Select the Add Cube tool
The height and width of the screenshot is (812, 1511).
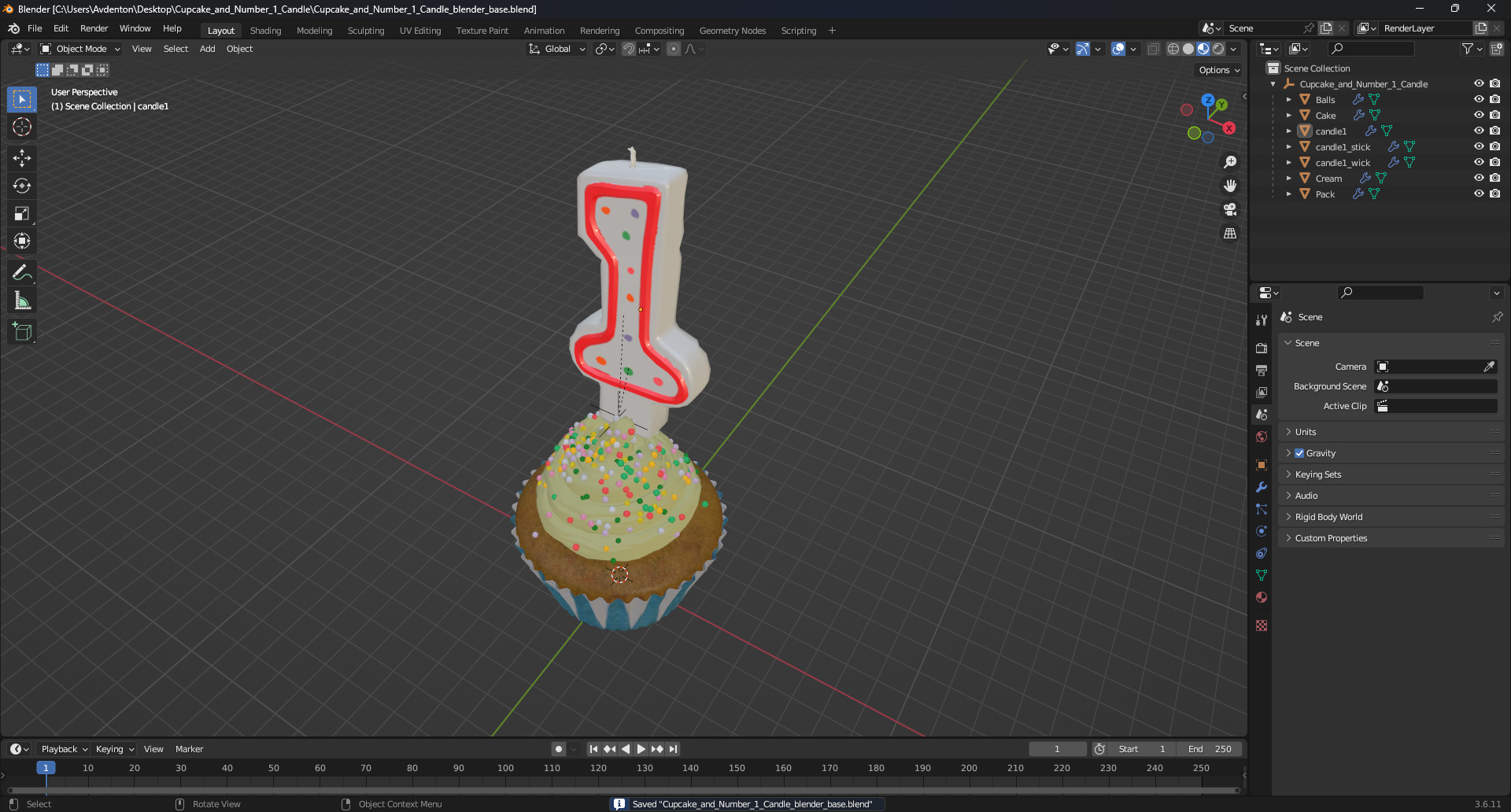22,332
